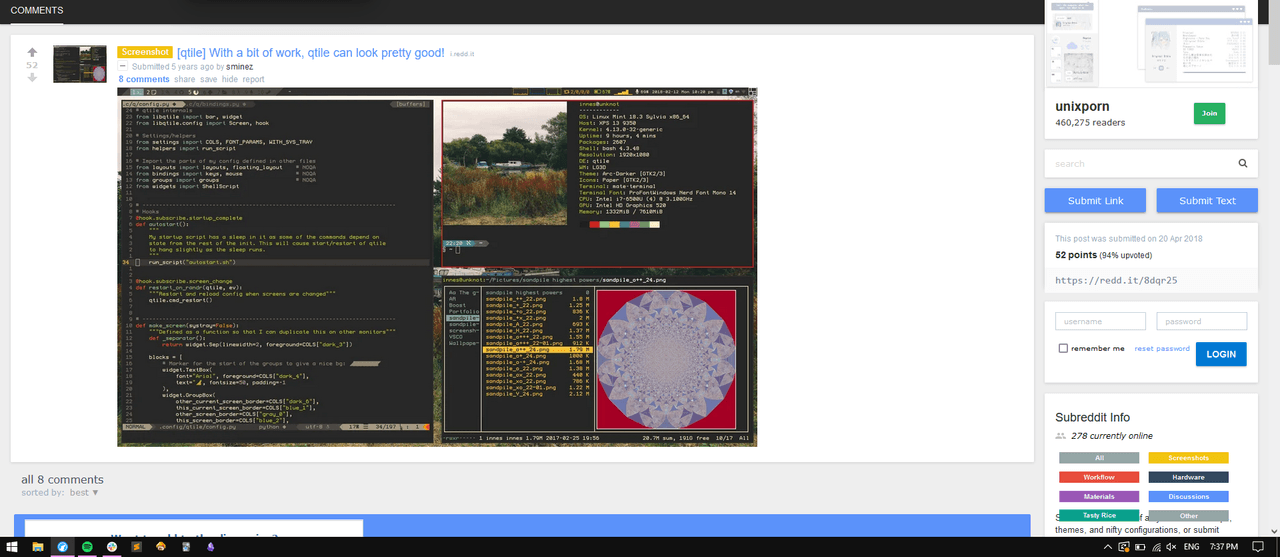Open Spotify from the taskbar
1280x557 pixels.
[x=87, y=547]
